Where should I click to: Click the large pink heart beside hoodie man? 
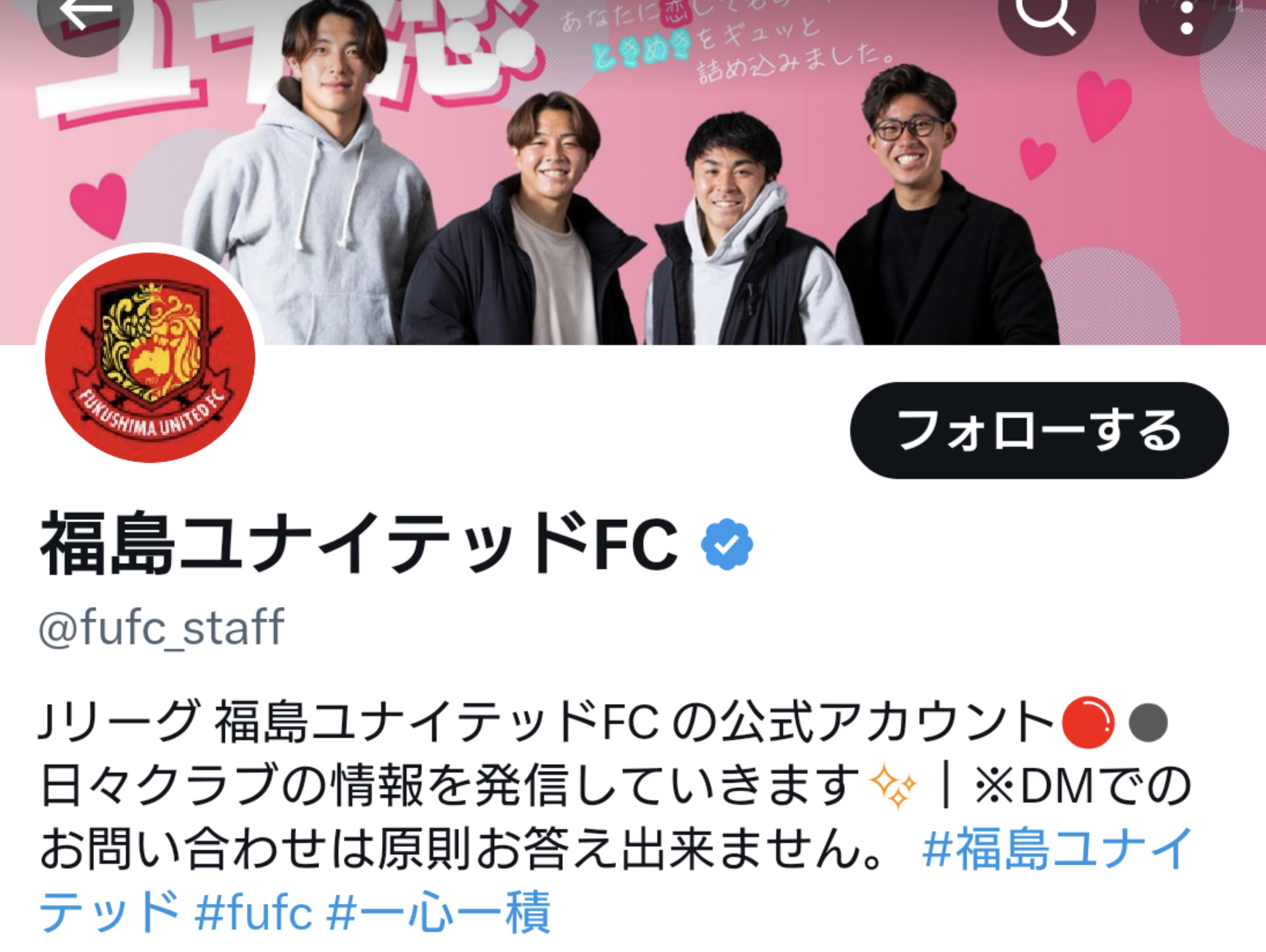click(98, 204)
